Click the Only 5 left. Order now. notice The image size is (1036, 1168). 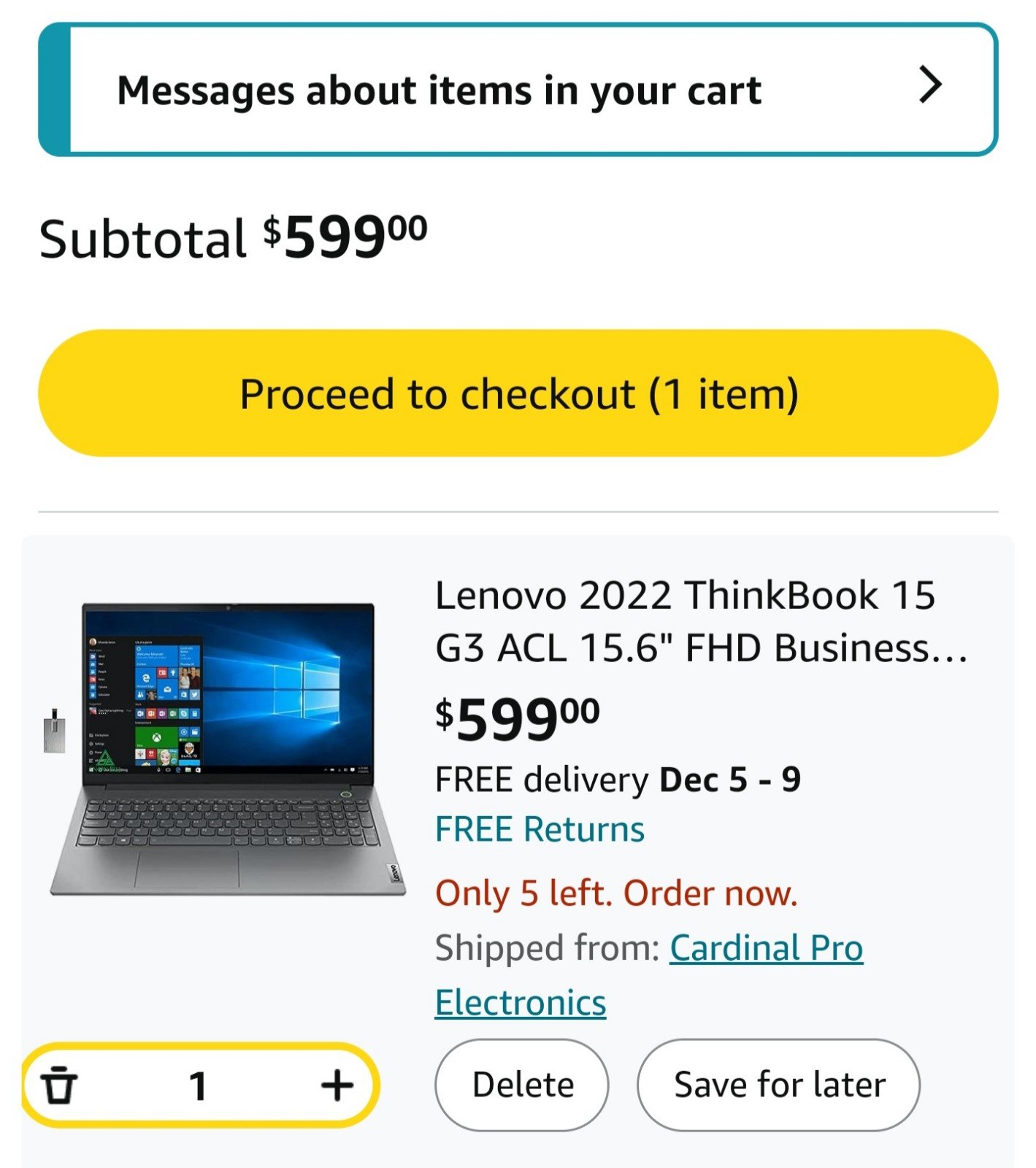(x=617, y=893)
